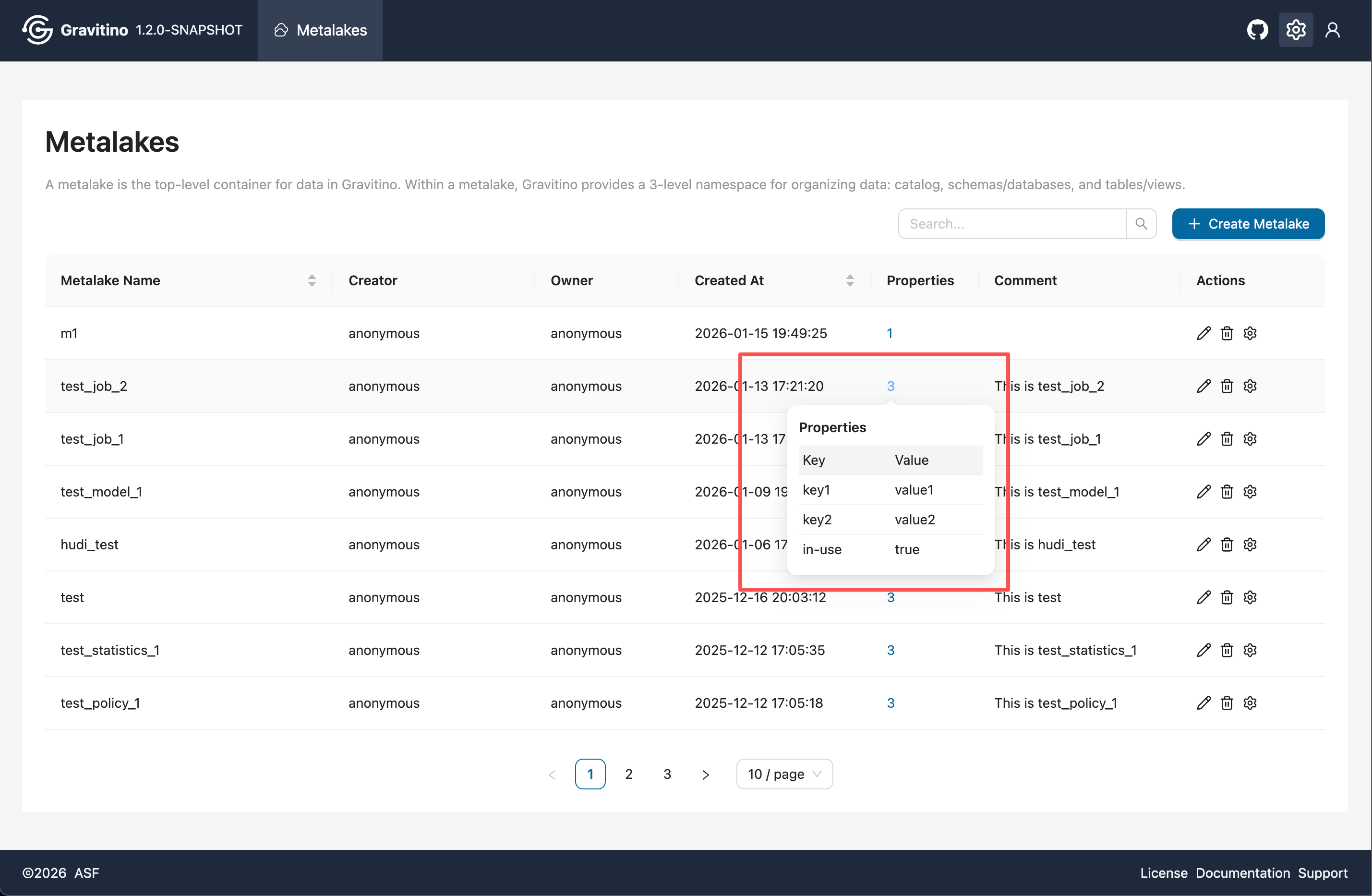The height and width of the screenshot is (896, 1372).
Task: Open actions gear for test_statistics_1
Action: point(1250,650)
